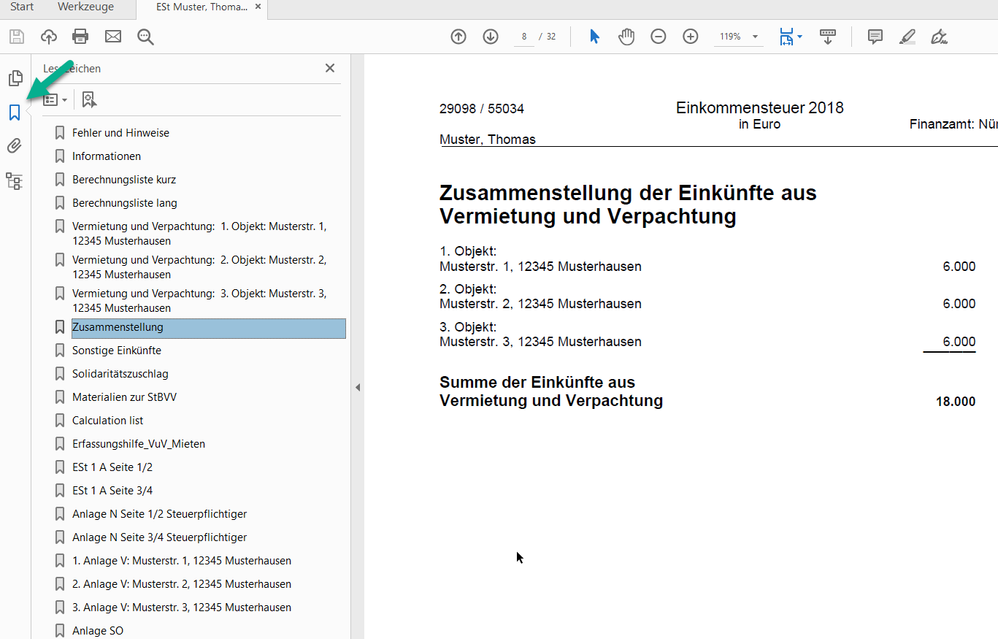
Task: Select the Zusammenstellung bookmark
Action: [208, 328]
